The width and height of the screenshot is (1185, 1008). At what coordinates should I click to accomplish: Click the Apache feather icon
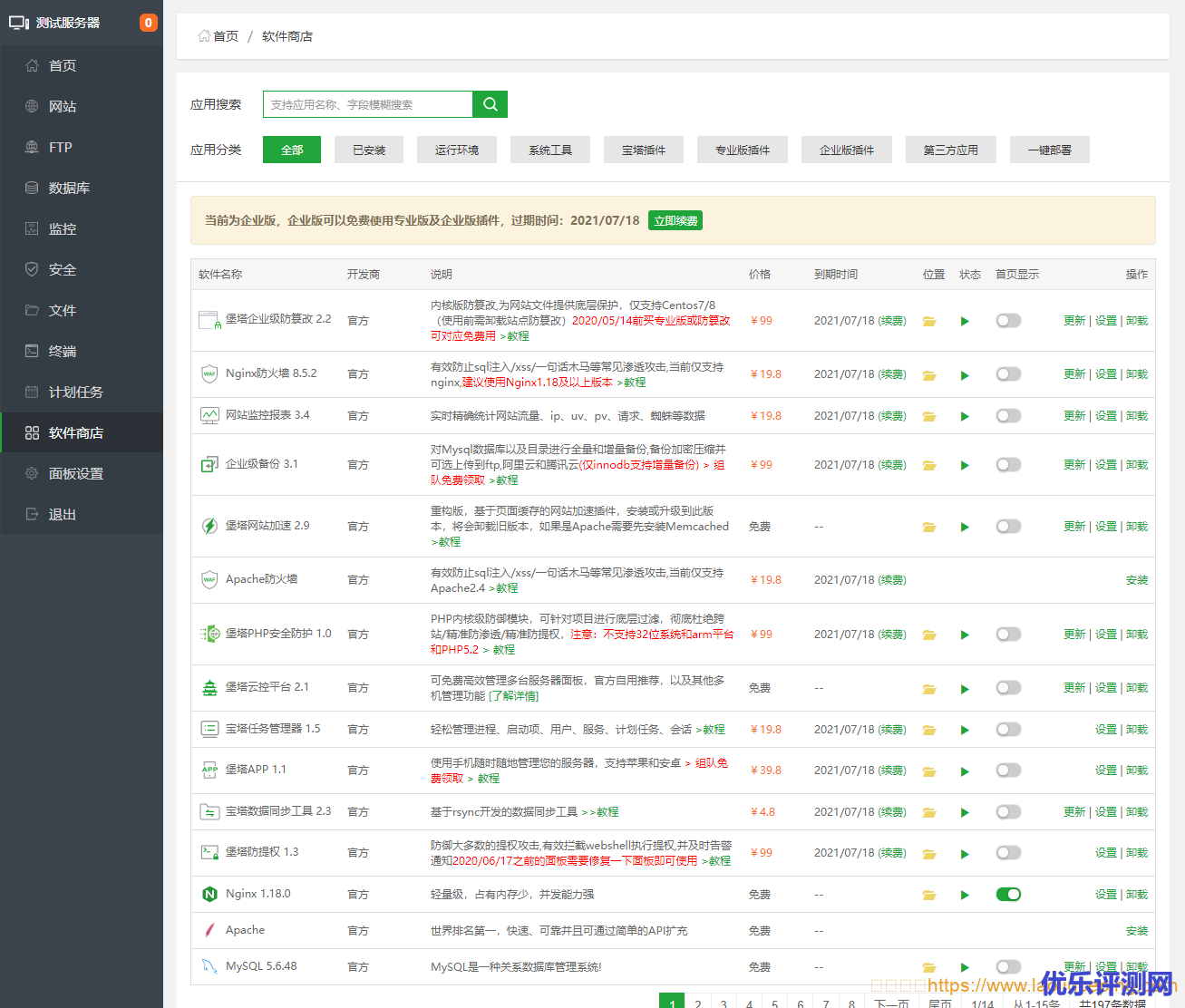[209, 930]
